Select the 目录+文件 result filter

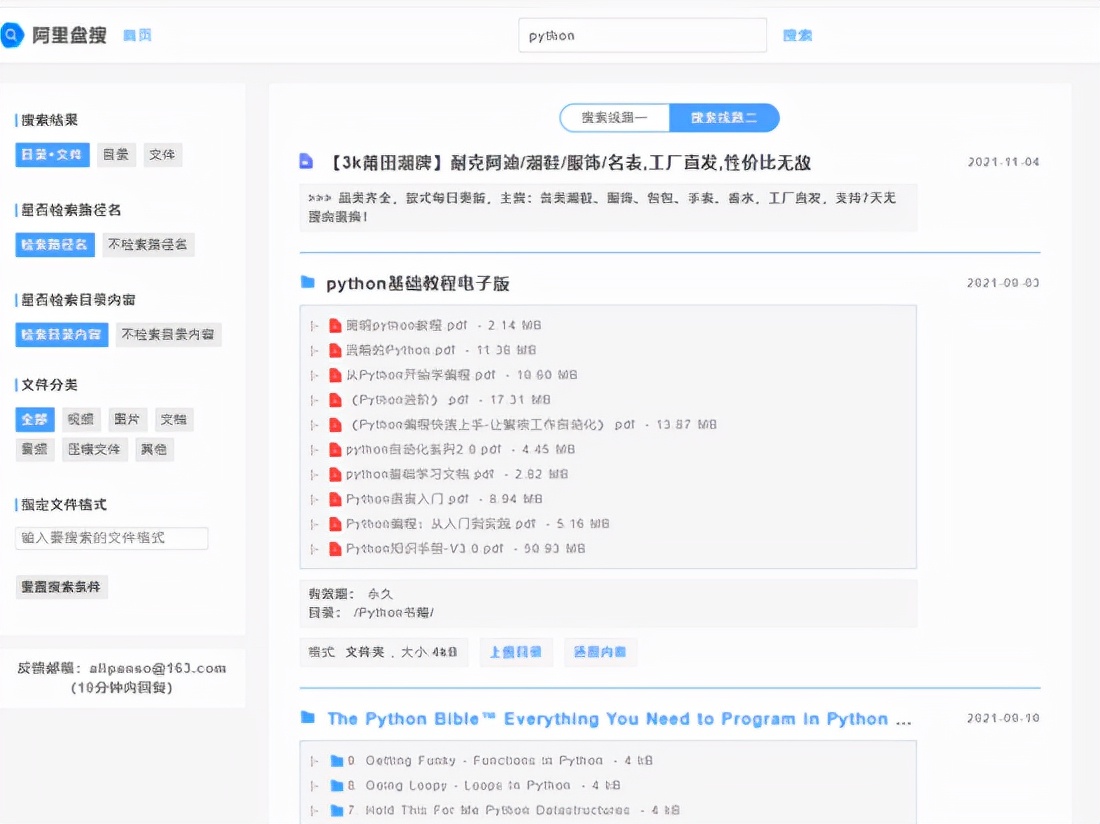click(x=52, y=154)
